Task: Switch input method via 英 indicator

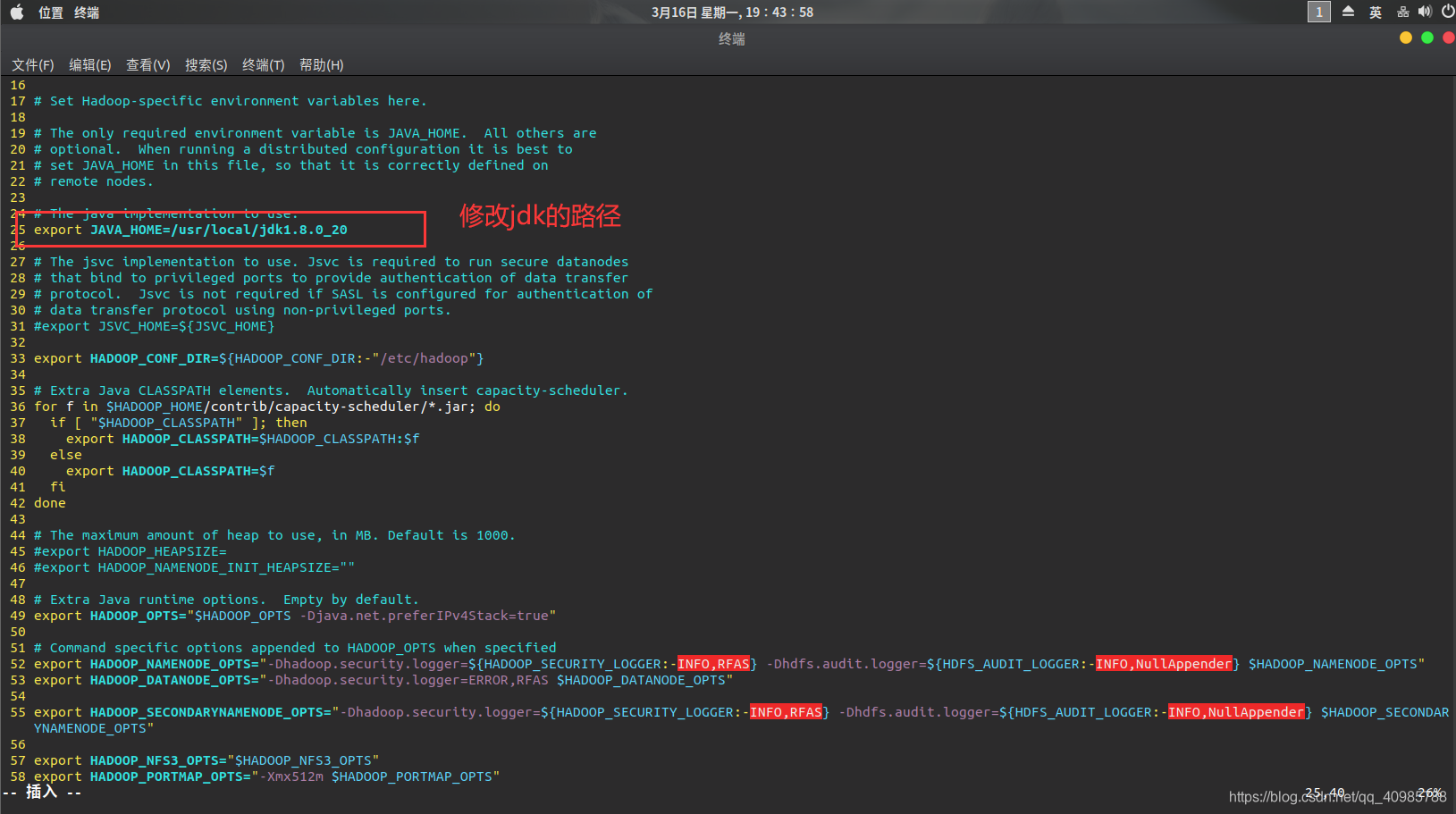Action: coord(1376,13)
